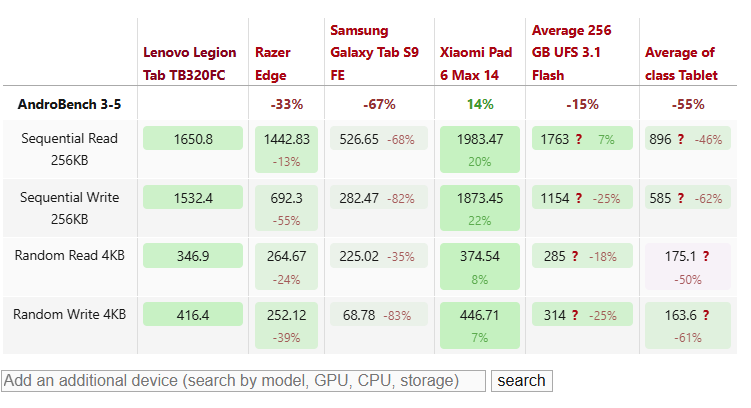Image resolution: width=751 pixels, height=408 pixels.
Task: Click the question mark beside 1763
Action: [579, 139]
